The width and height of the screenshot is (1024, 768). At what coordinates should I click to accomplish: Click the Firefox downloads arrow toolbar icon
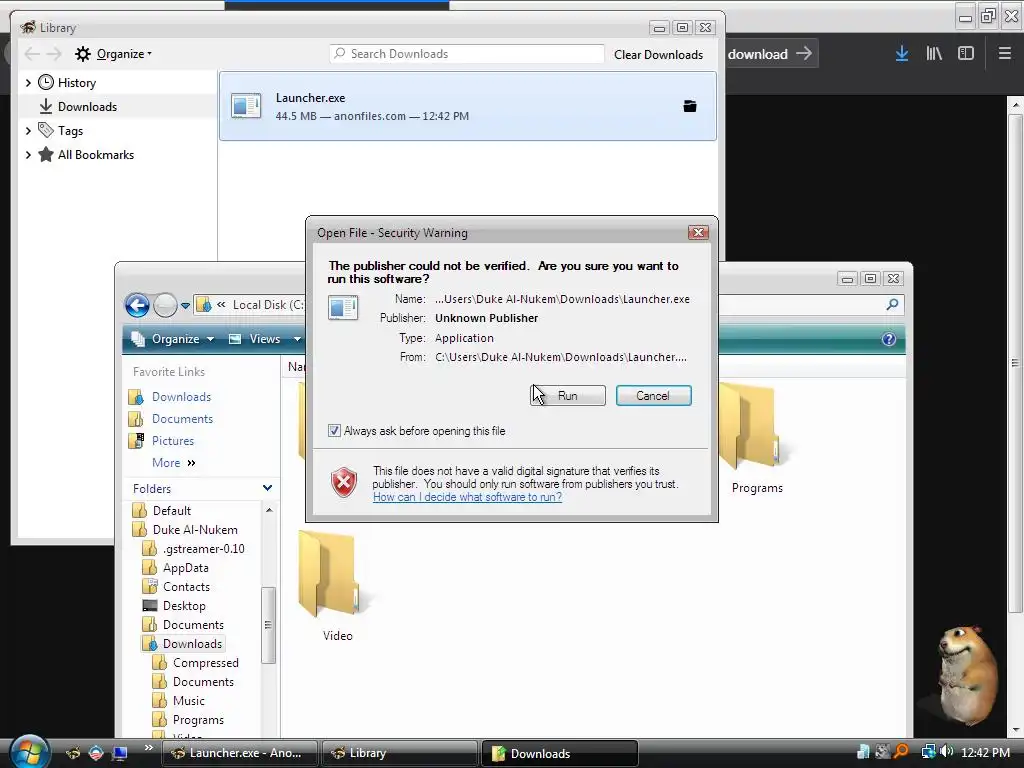(x=902, y=54)
